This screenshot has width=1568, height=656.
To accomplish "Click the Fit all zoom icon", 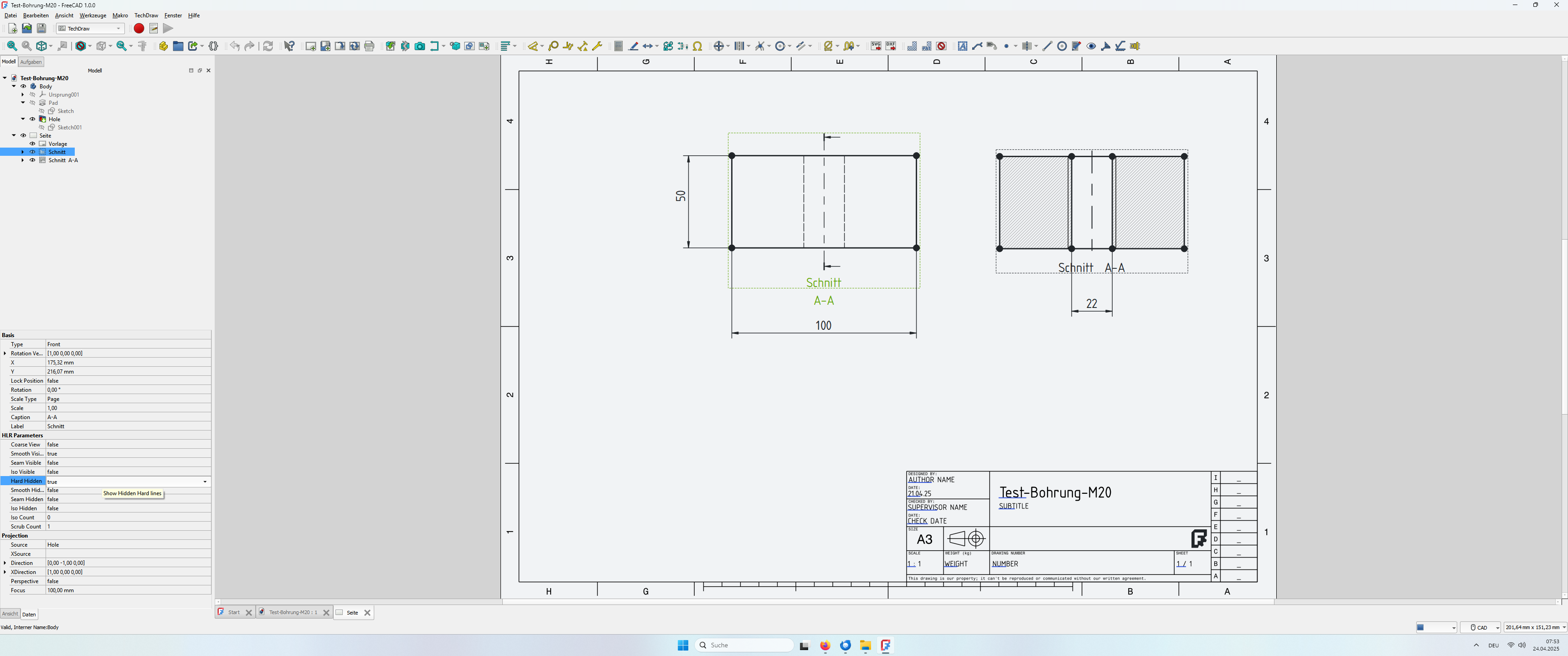I will coord(12,46).
